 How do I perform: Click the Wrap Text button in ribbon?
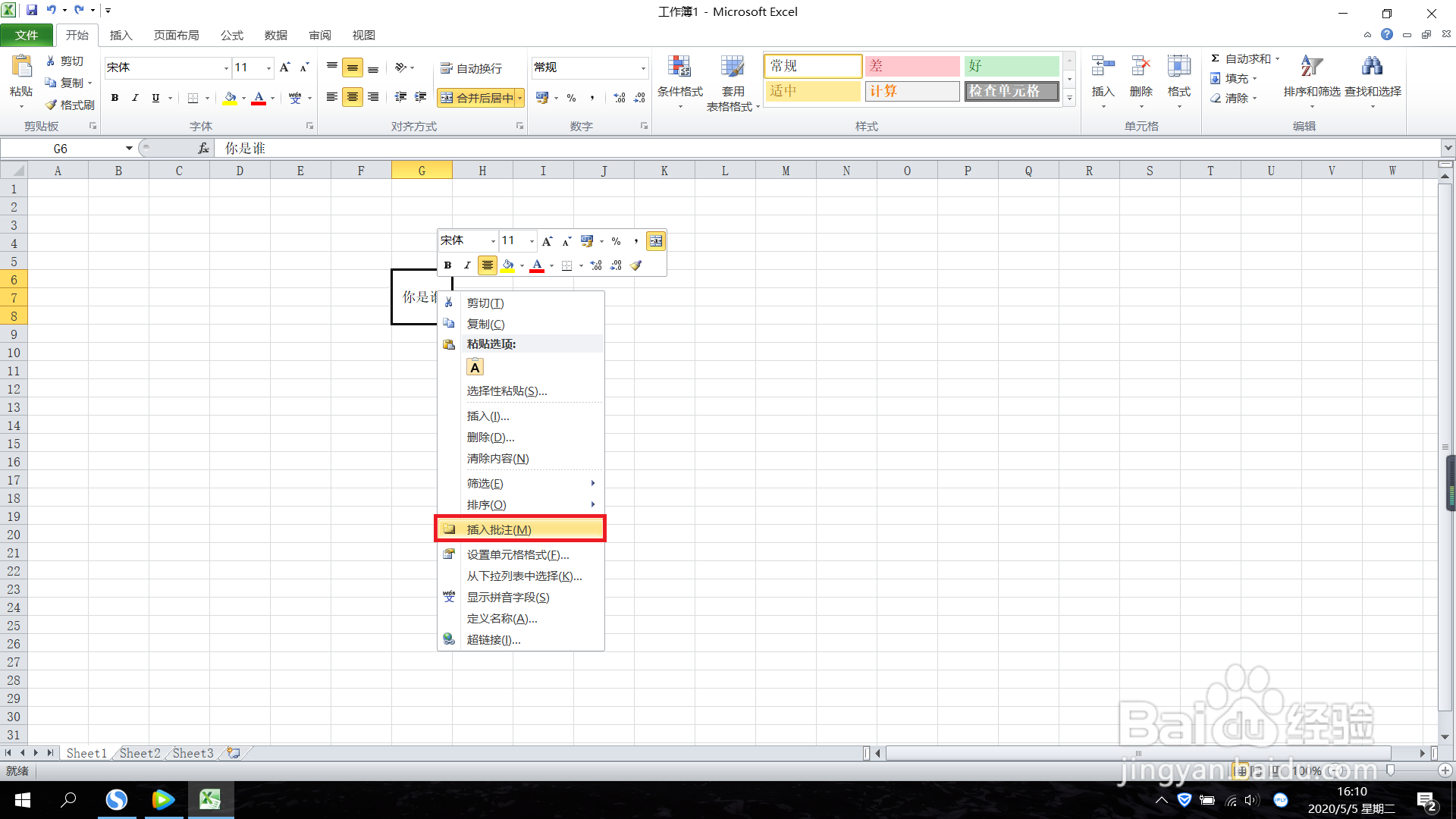point(472,68)
